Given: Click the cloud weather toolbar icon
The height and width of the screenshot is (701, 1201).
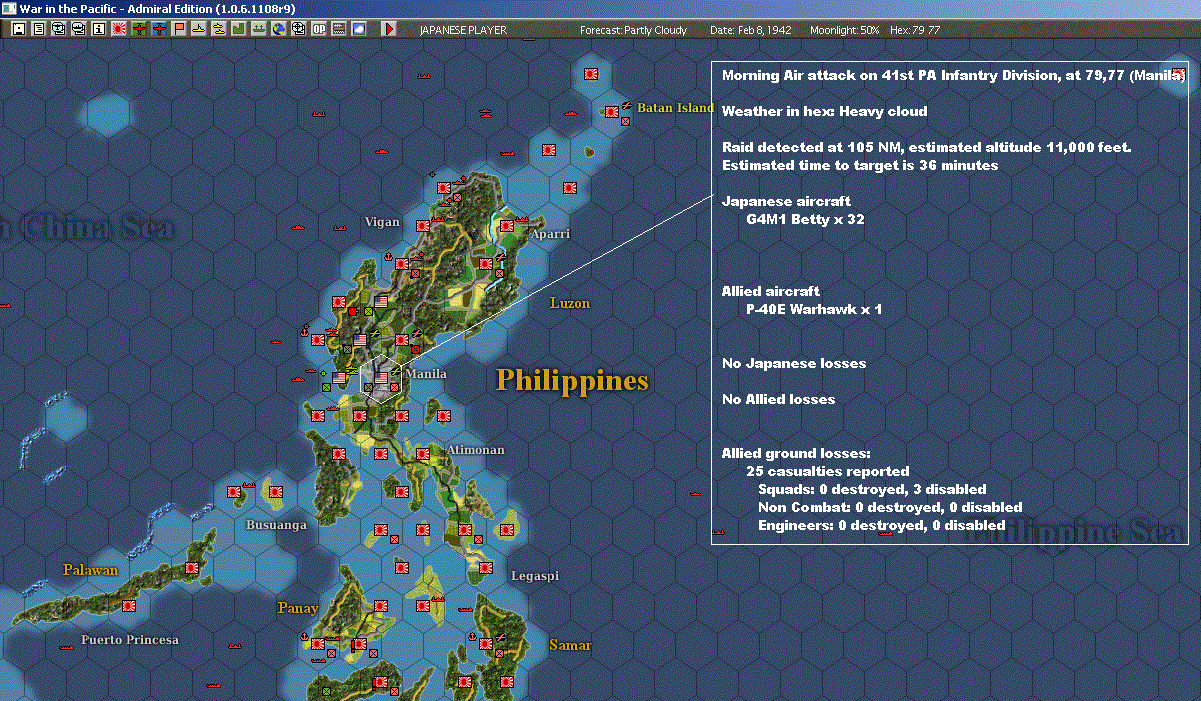Looking at the screenshot, I should 358,29.
